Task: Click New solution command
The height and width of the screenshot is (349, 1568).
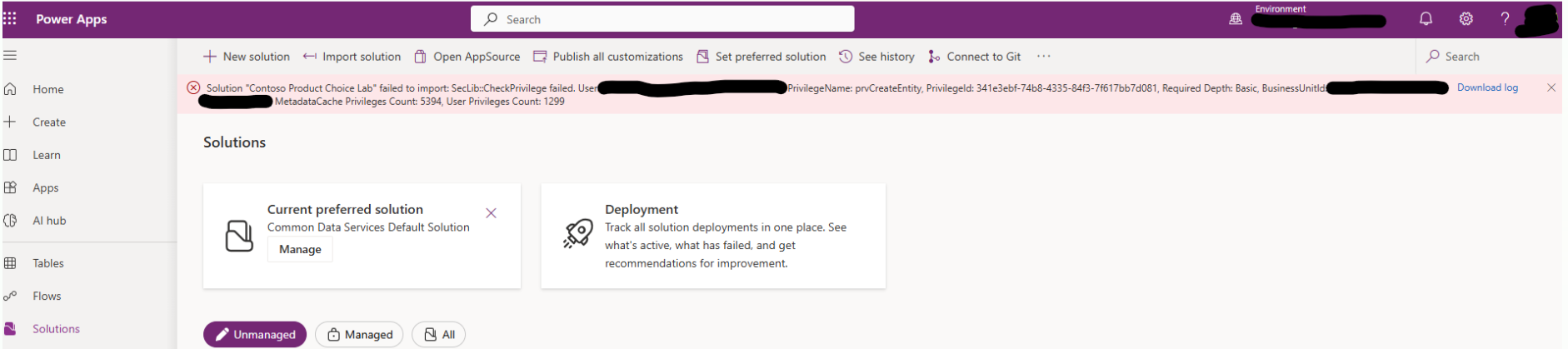Action: [247, 57]
